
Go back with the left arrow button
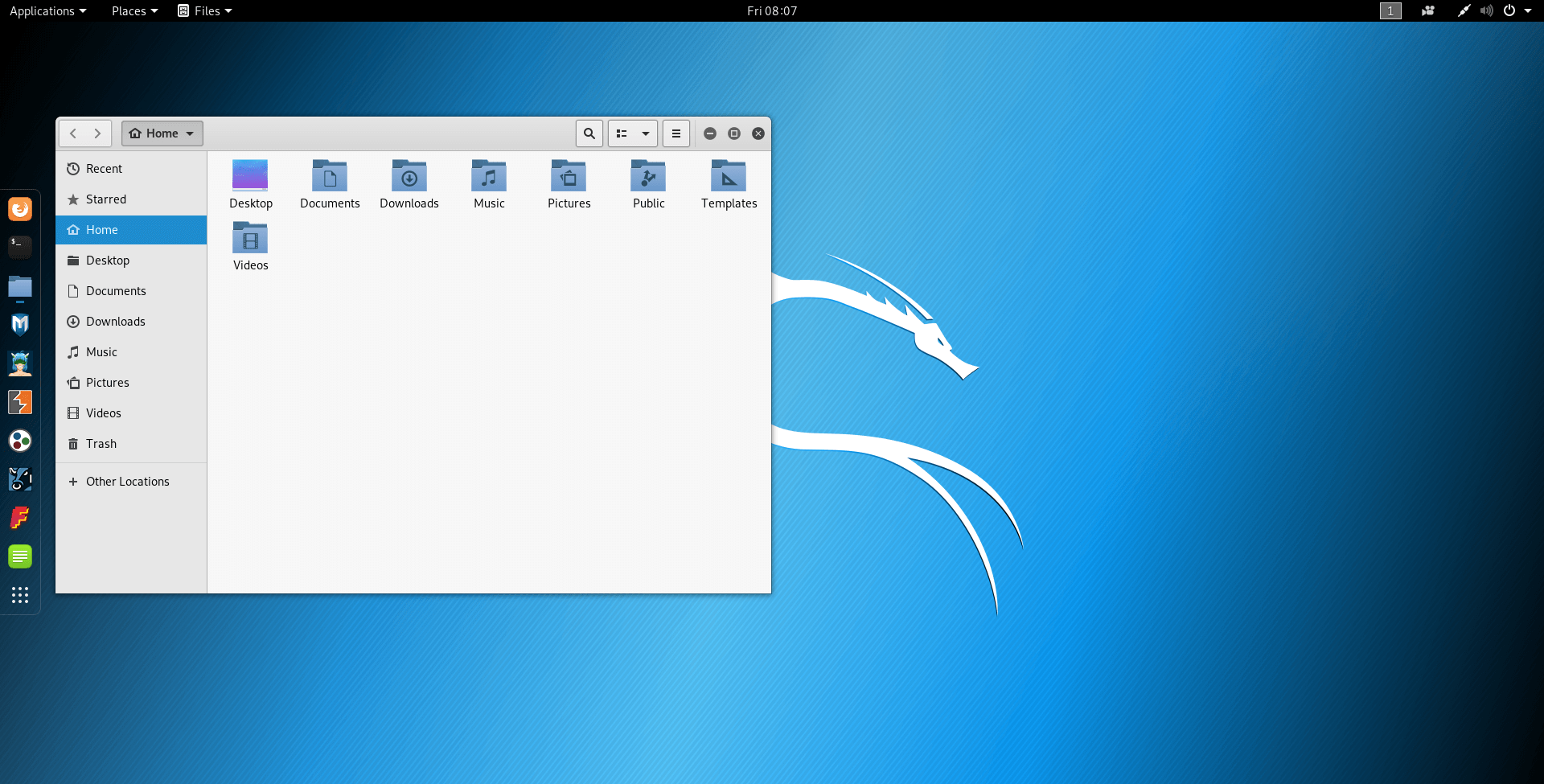click(72, 133)
